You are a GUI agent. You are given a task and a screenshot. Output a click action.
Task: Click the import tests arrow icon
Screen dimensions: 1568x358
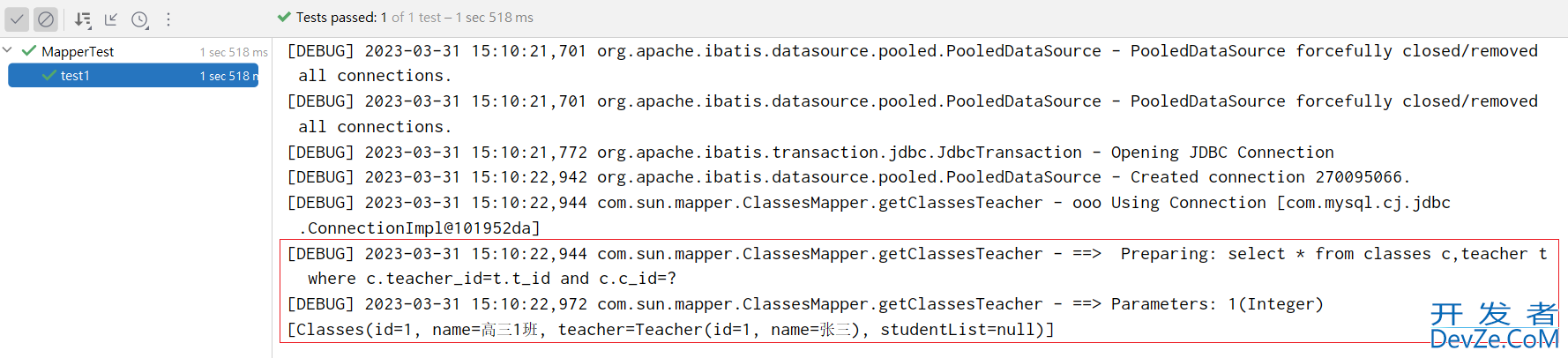click(111, 19)
